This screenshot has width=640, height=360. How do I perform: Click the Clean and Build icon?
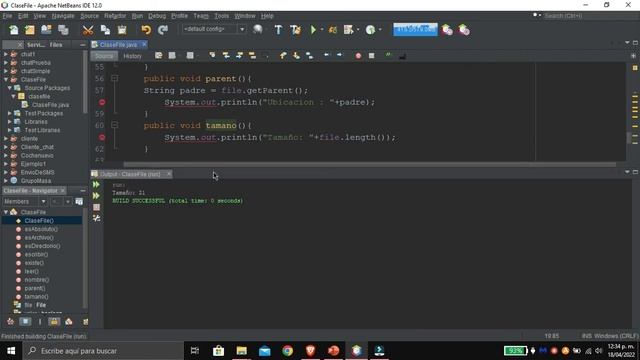pyautogui.click(x=296, y=30)
